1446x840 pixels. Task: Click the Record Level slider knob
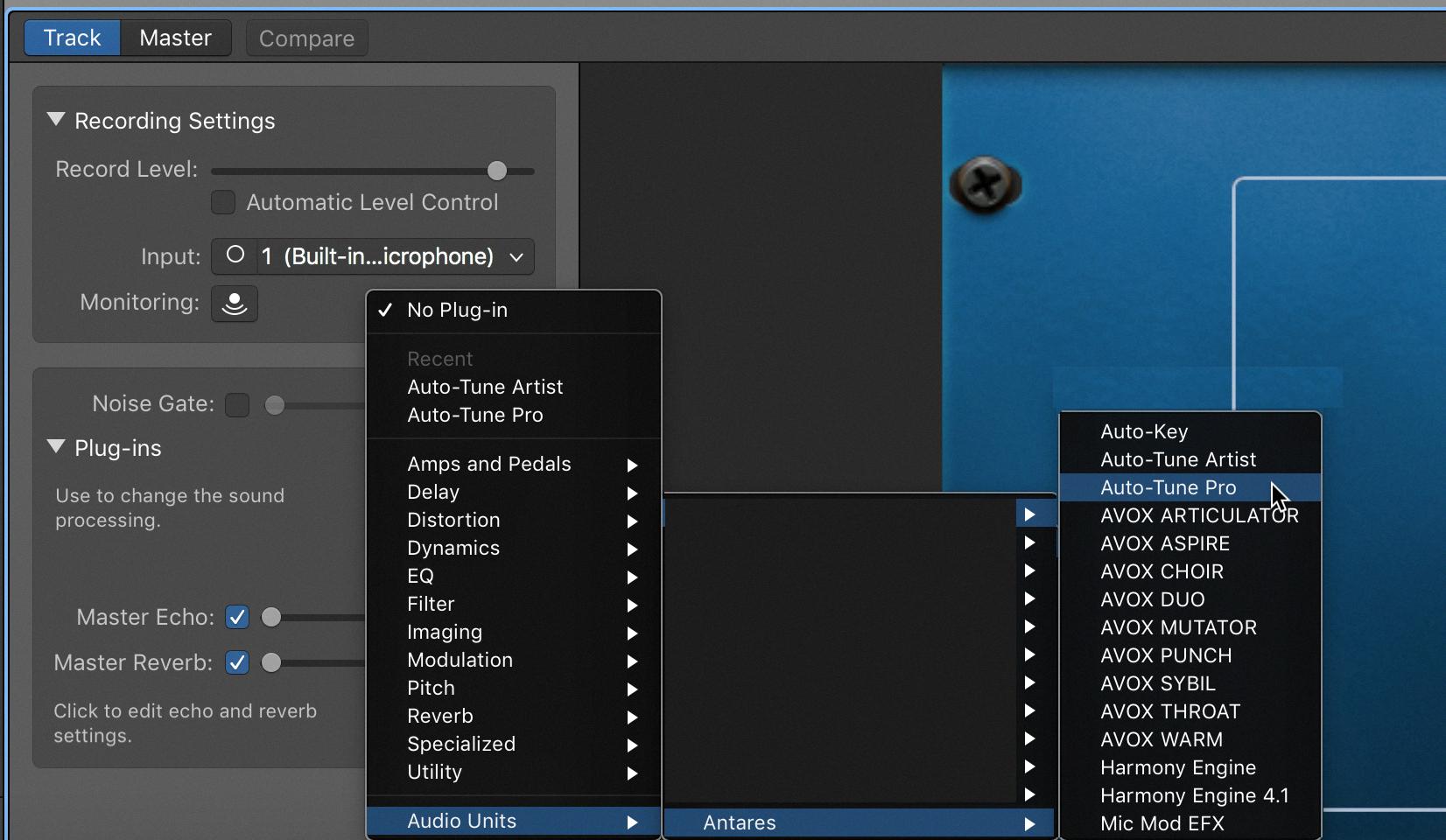tap(496, 171)
